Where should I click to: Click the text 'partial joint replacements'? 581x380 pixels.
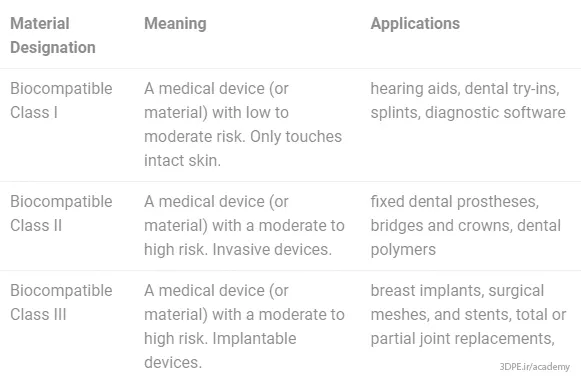click(462, 339)
